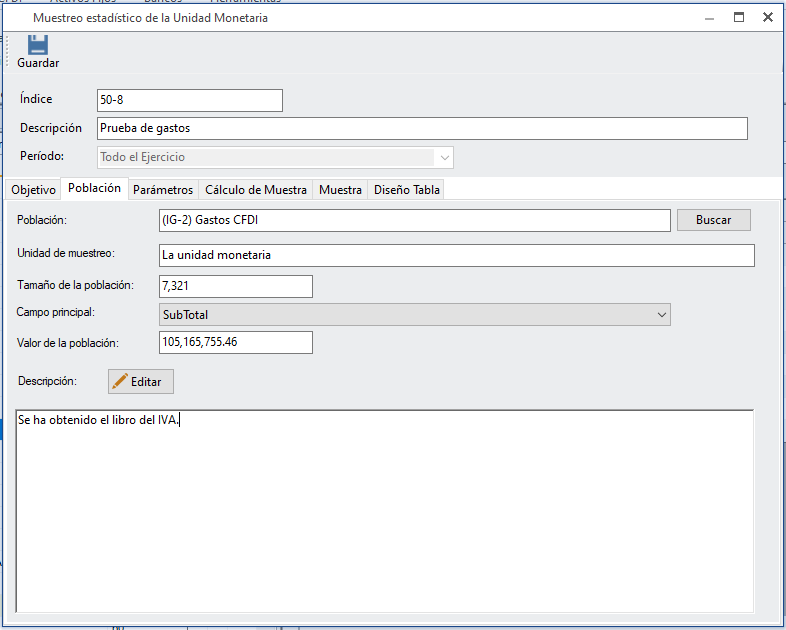
Task: Select the Población tab
Action: [x=94, y=188]
